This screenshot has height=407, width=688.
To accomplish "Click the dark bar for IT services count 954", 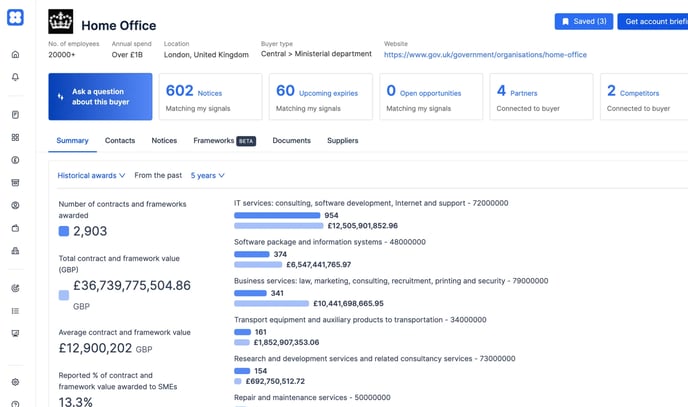I will coord(277,215).
